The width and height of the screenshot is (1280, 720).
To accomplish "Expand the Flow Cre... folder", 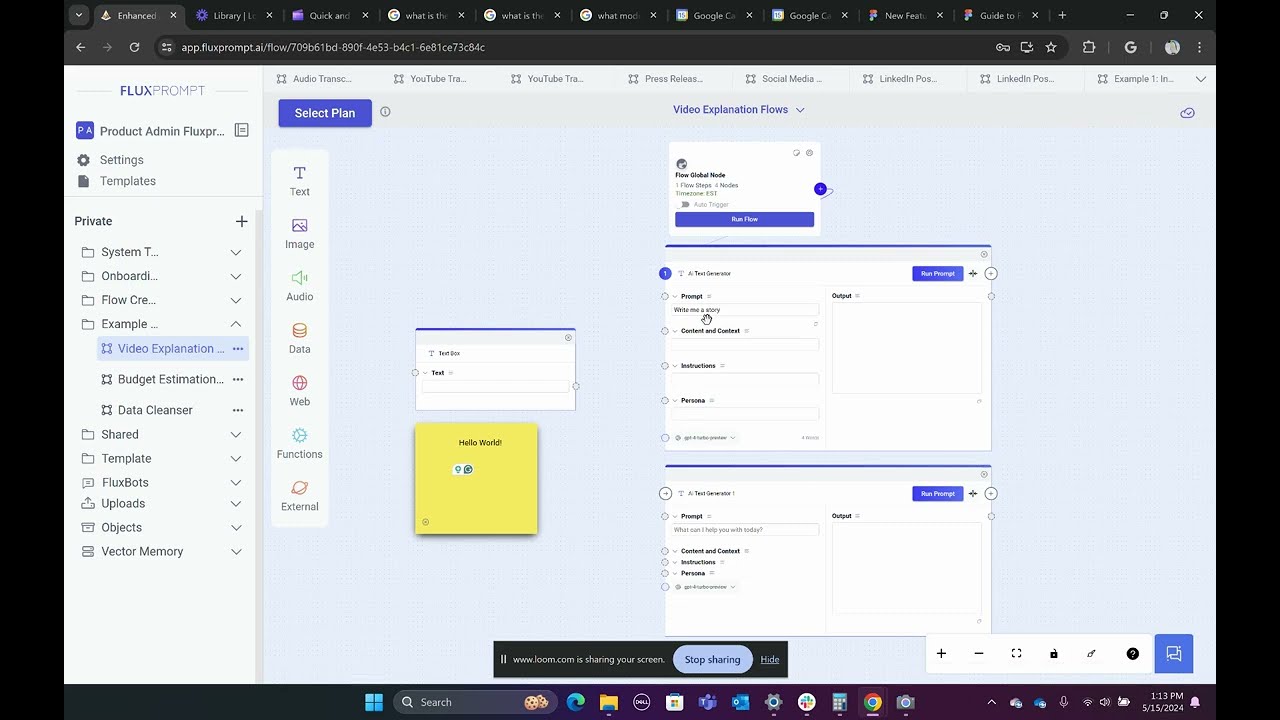I will pyautogui.click(x=236, y=300).
